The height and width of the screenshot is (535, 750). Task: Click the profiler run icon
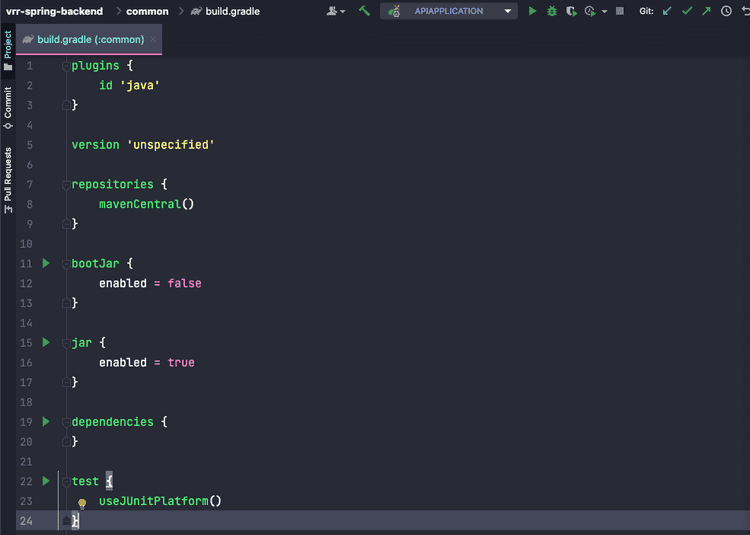click(x=590, y=11)
